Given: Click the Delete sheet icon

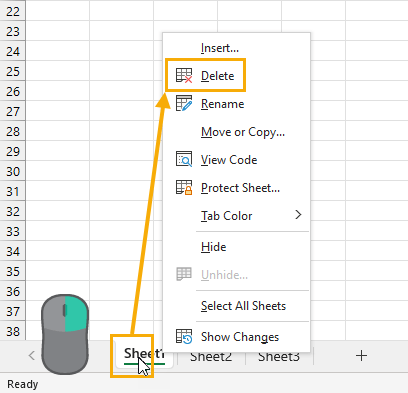Looking at the screenshot, I should click(184, 76).
